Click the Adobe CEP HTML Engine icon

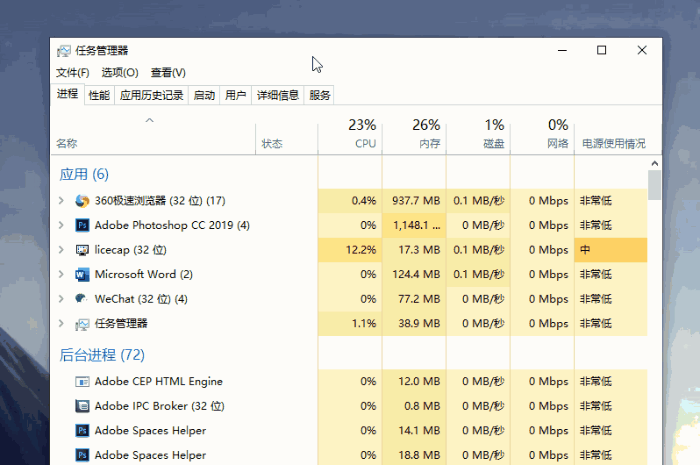(x=83, y=381)
